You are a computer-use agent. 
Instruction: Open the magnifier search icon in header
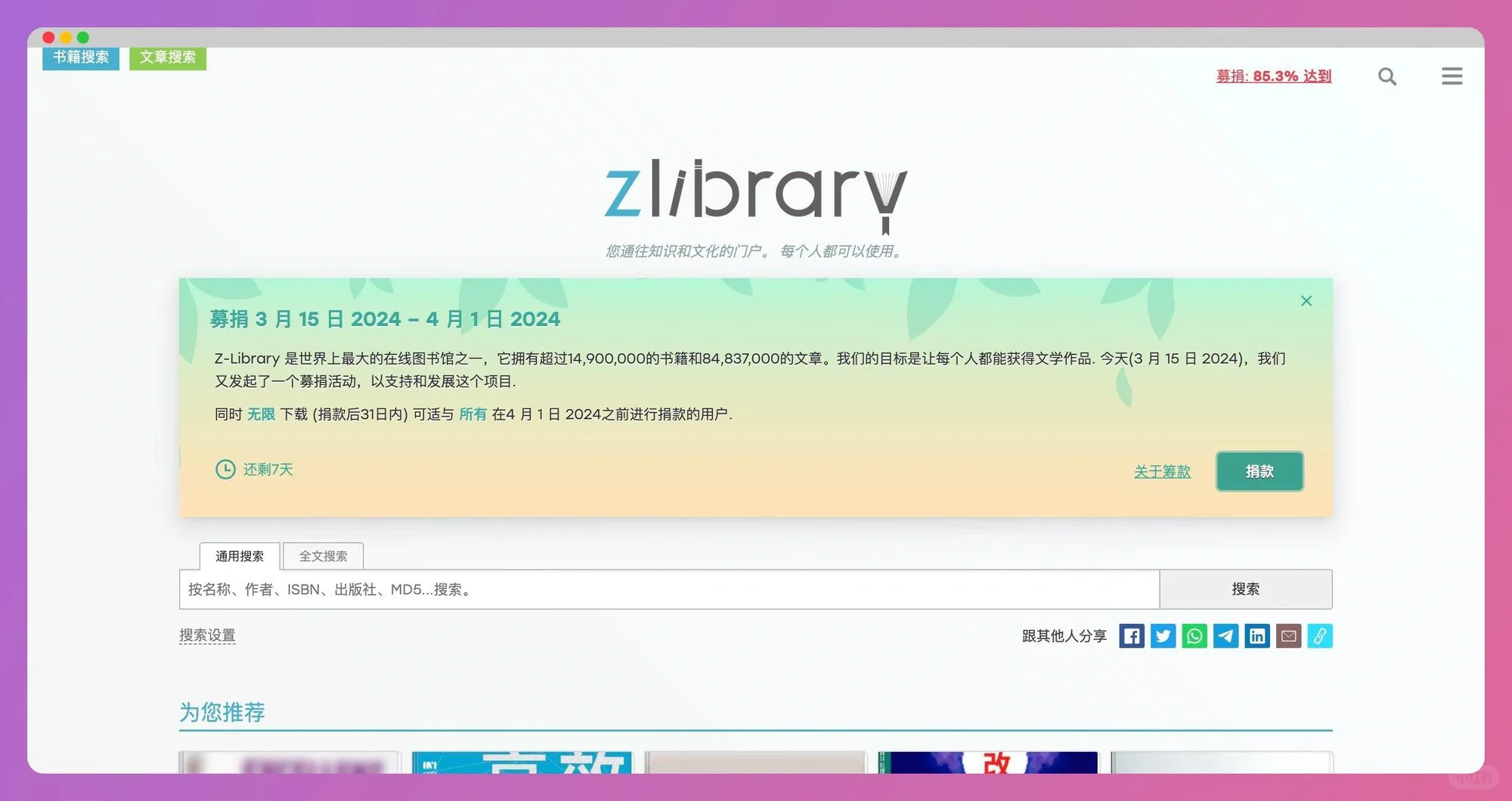click(1387, 76)
